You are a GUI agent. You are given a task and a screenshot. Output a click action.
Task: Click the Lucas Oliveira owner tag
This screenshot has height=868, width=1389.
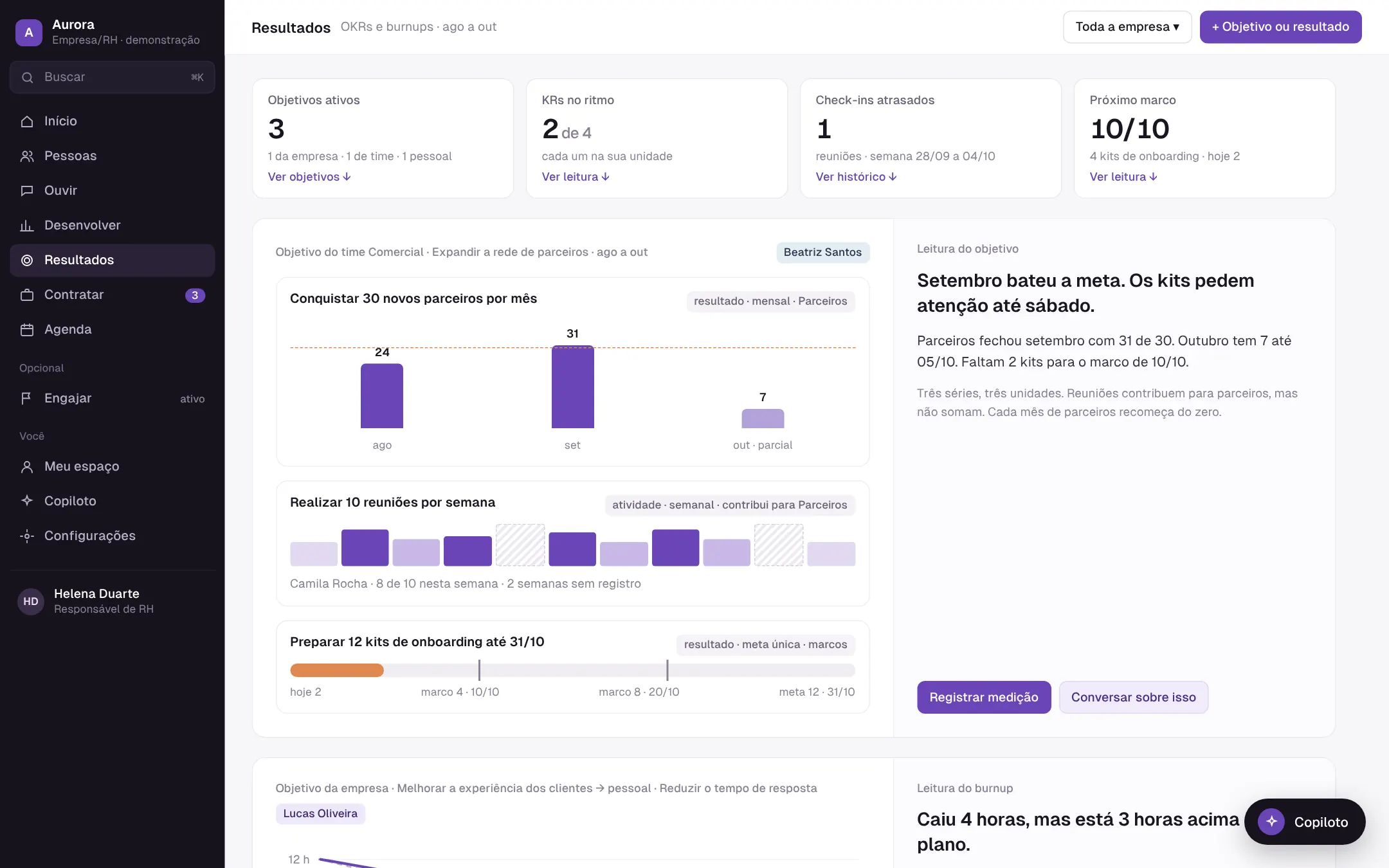click(320, 813)
